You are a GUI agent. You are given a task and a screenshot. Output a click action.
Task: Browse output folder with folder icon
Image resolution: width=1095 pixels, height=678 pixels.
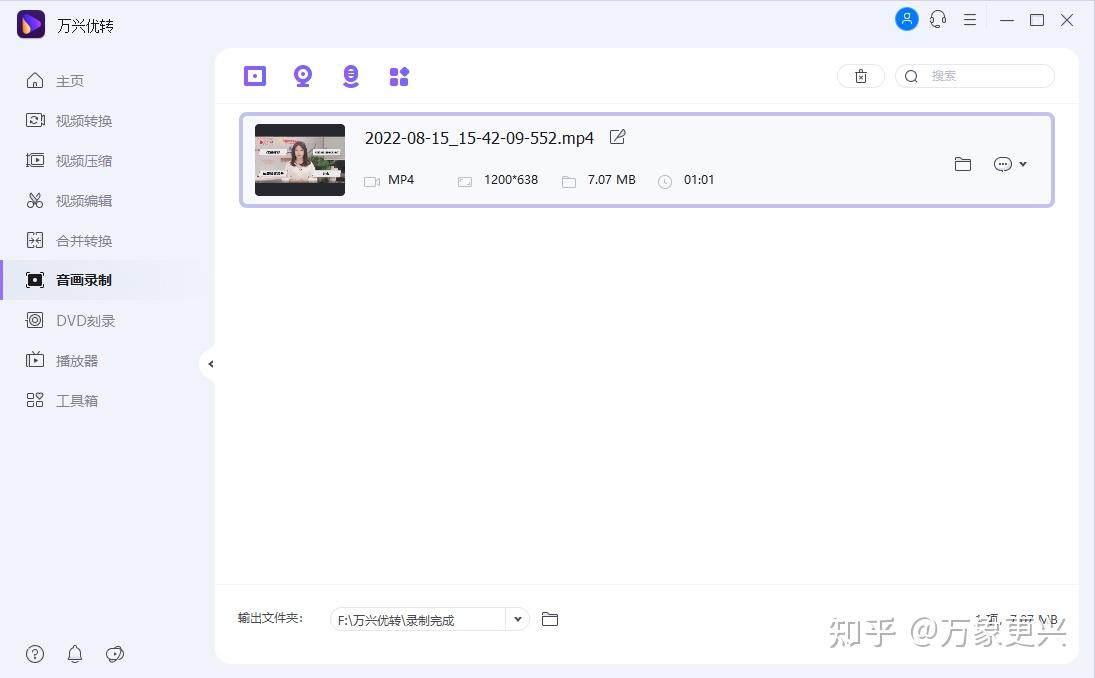coord(550,619)
